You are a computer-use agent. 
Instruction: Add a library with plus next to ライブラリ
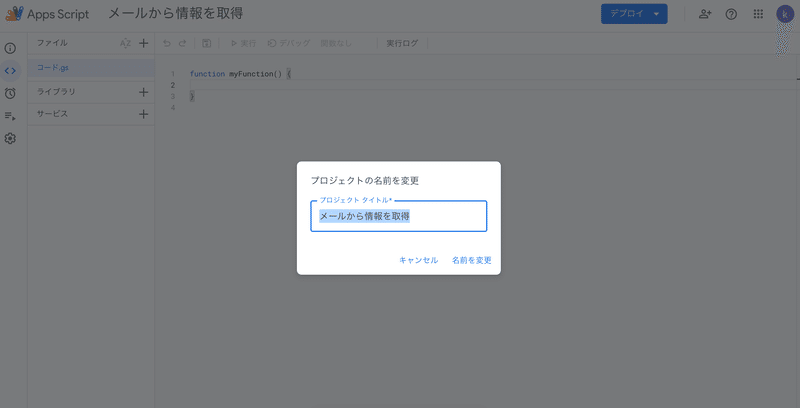tap(143, 92)
